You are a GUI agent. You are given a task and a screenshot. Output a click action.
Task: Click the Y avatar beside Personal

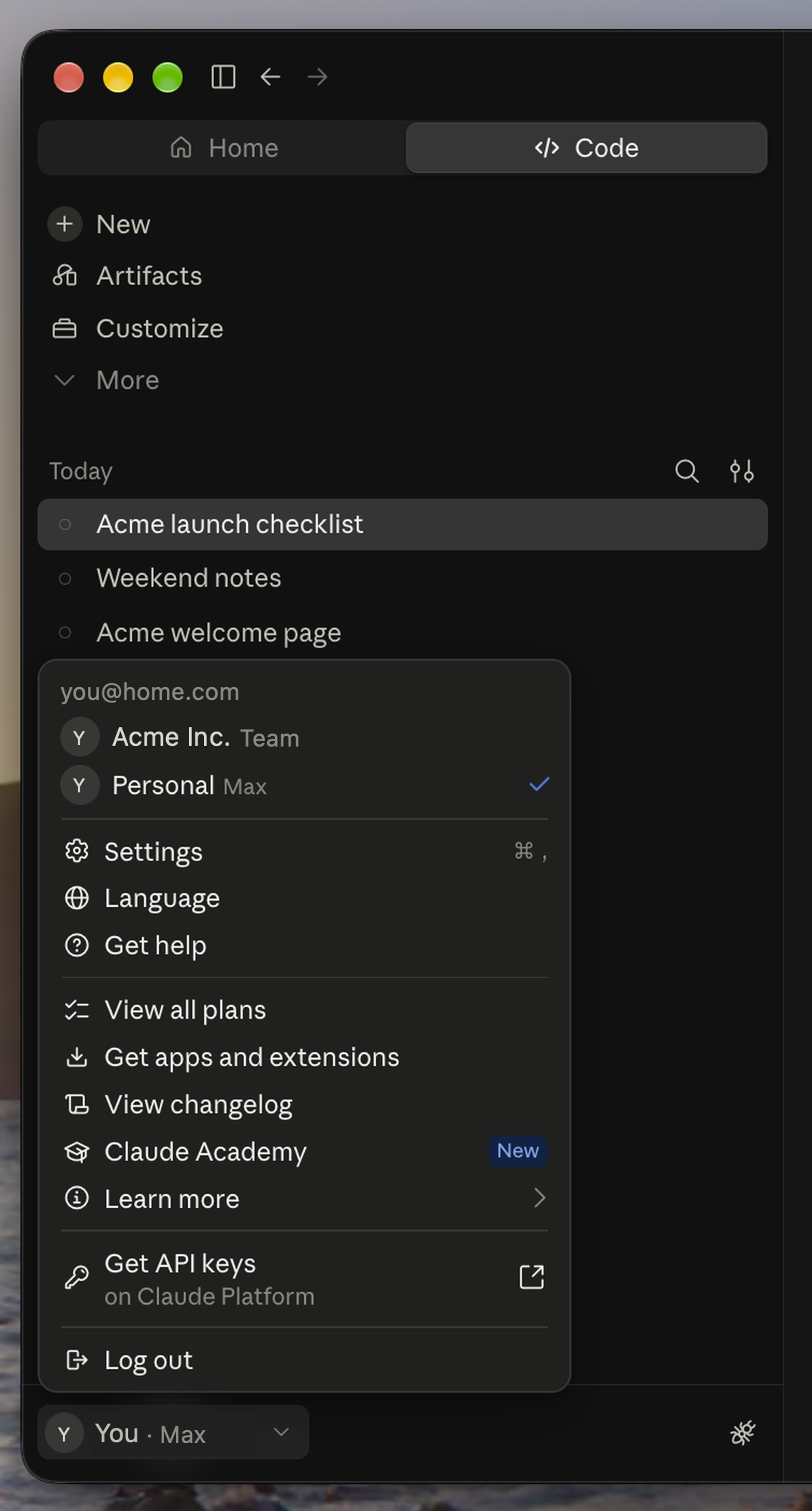pos(79,785)
